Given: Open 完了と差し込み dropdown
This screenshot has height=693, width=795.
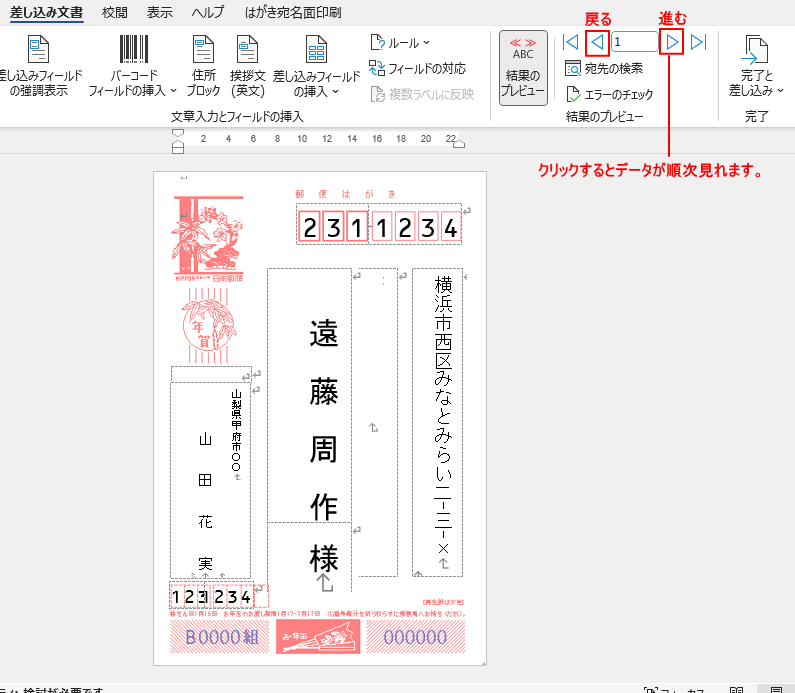Looking at the screenshot, I should (x=756, y=66).
